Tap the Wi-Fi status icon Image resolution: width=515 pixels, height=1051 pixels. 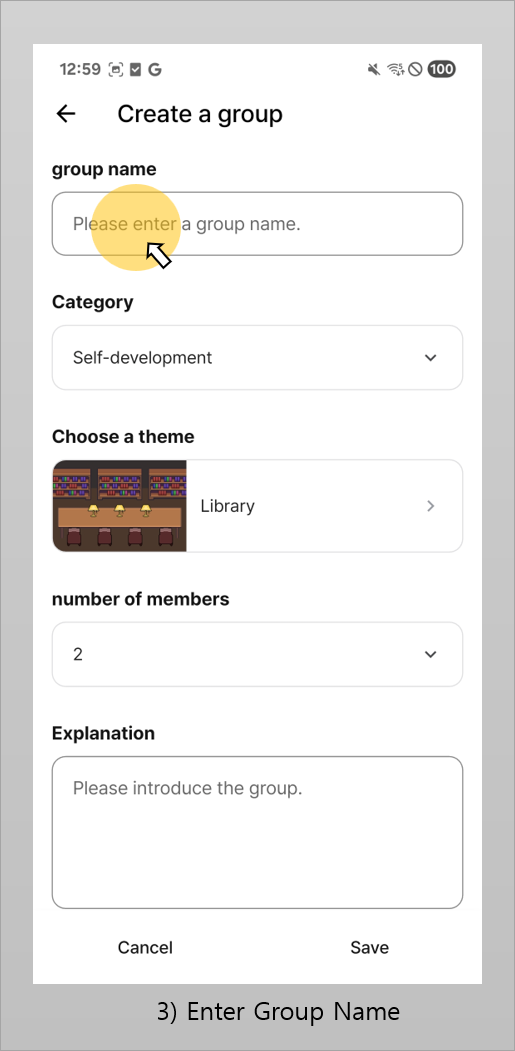(396, 69)
